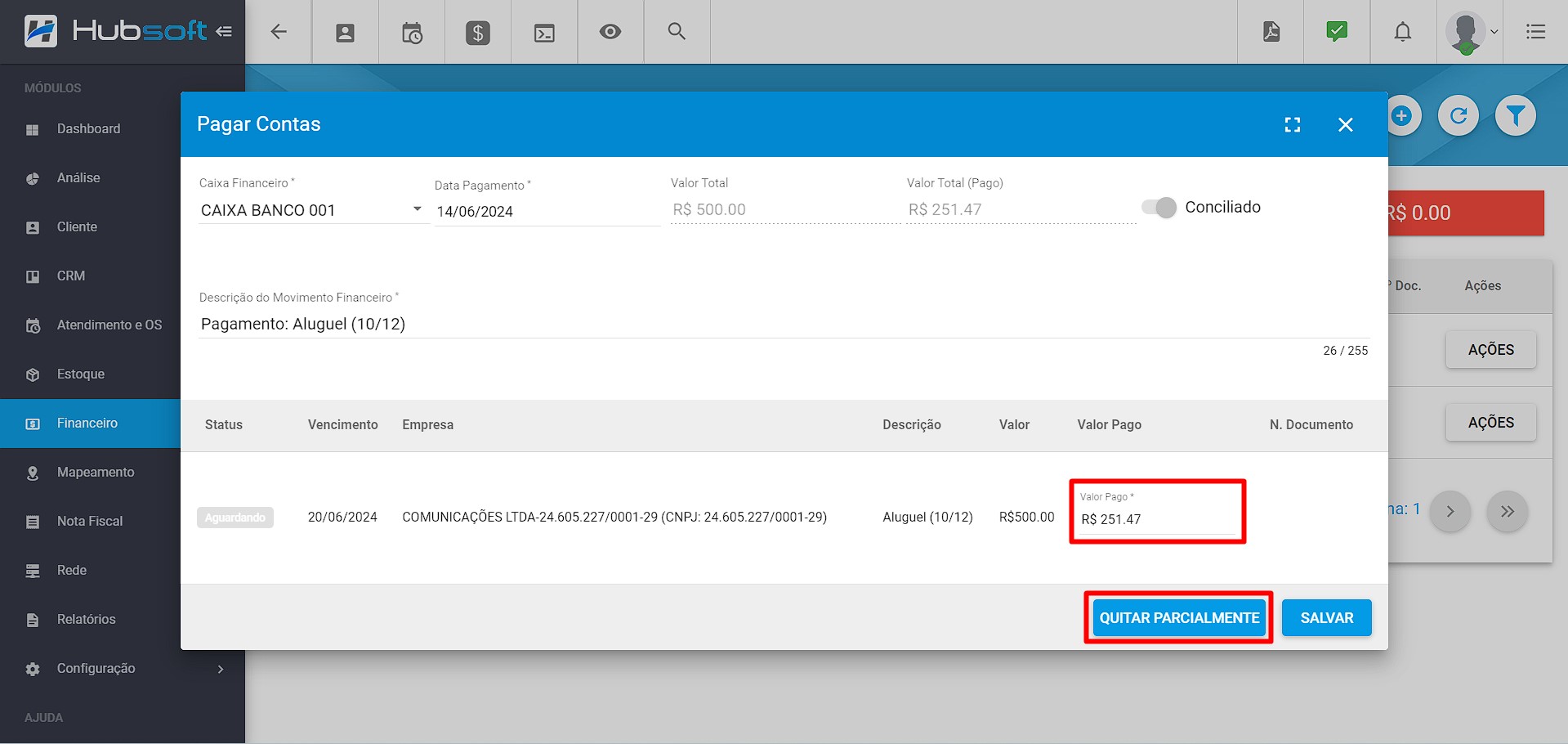
Task: Click the Quitar Parcialmente button
Action: (x=1178, y=618)
